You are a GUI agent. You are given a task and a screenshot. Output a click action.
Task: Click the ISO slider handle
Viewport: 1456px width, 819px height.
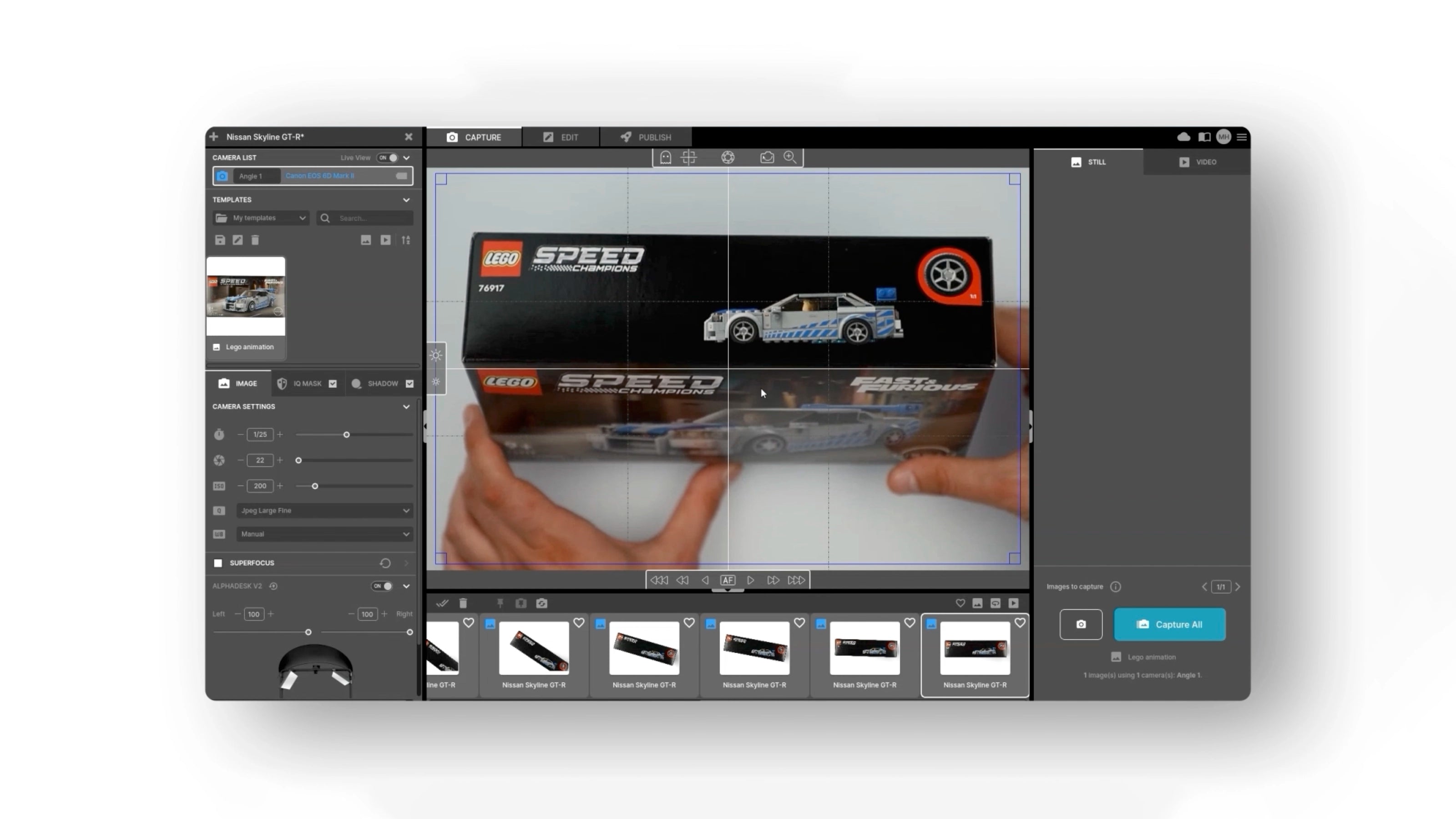(x=315, y=486)
